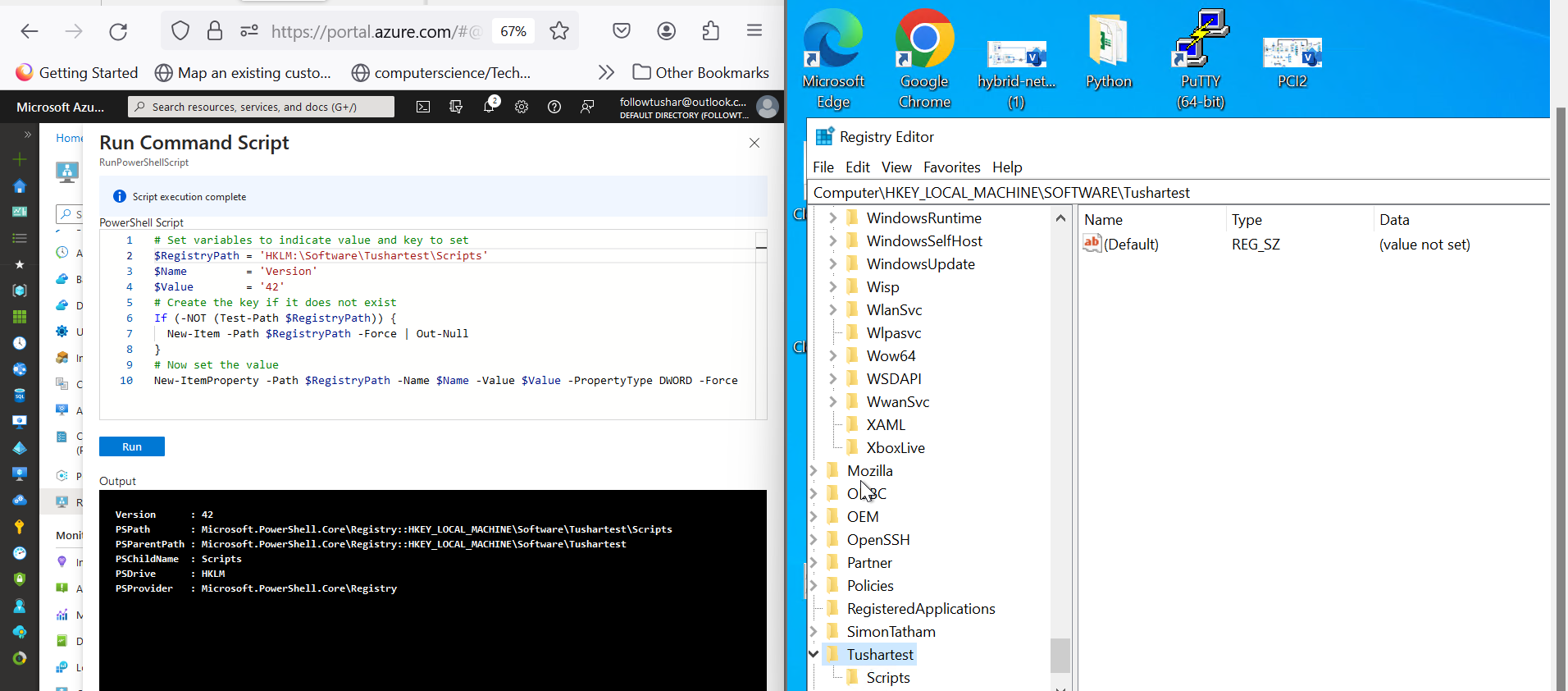Viewport: 1568px width, 691px height.
Task: Open Azure notifications bell
Action: 490,107
